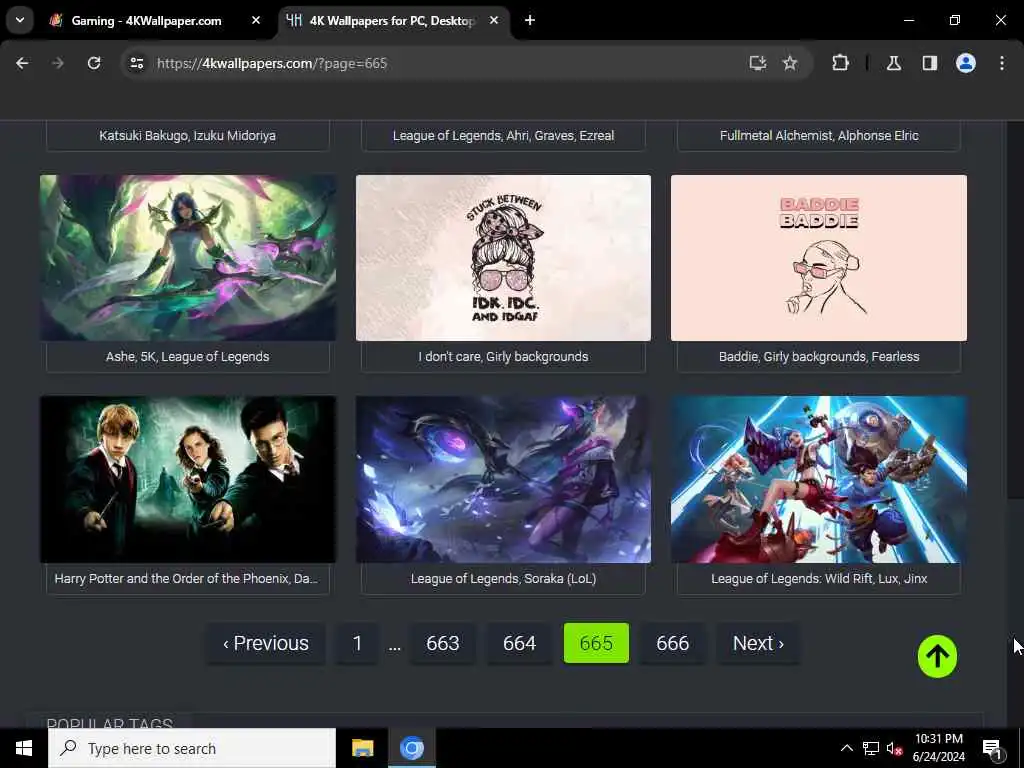Open the Chrome profile avatar
The height and width of the screenshot is (768, 1024).
pos(966,63)
